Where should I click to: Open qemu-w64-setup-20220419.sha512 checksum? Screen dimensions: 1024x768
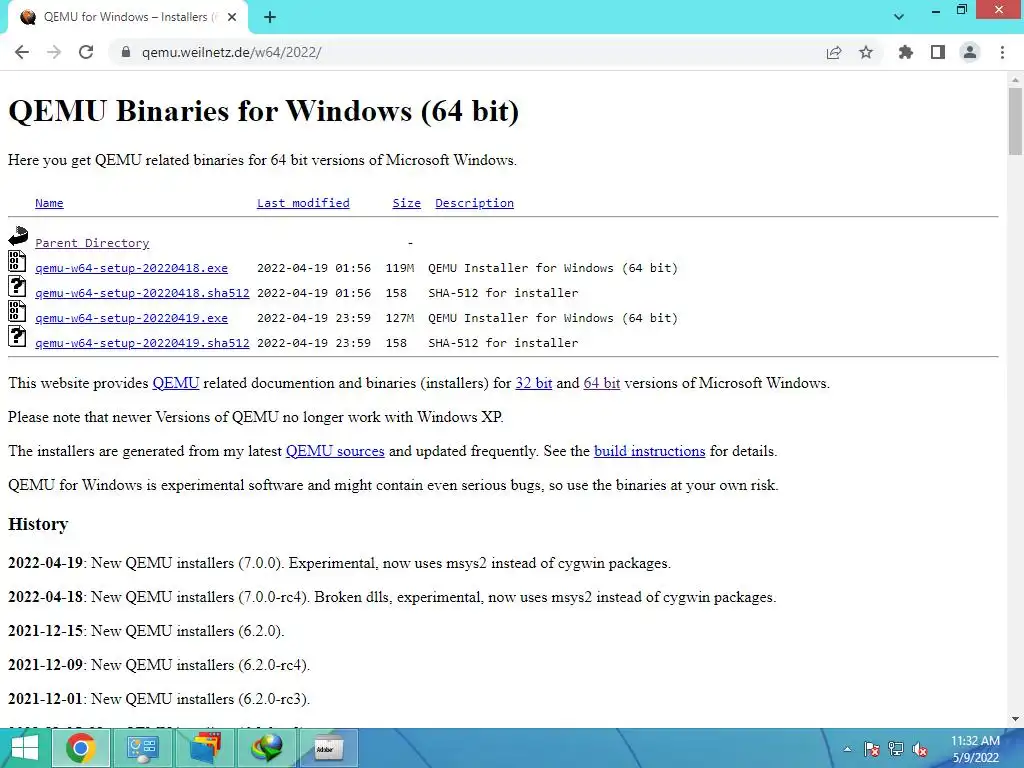[142, 343]
